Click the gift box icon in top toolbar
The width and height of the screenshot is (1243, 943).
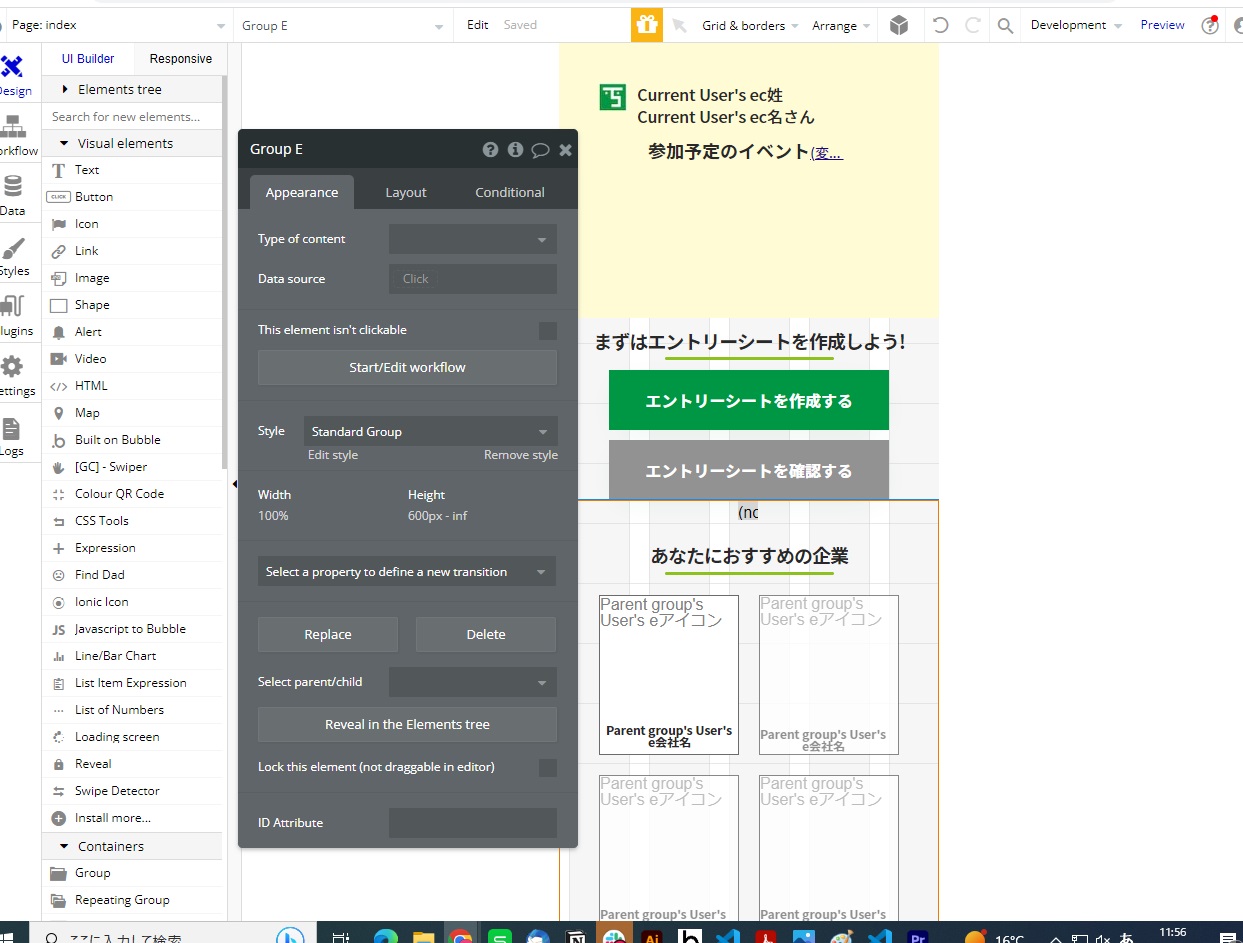tap(646, 25)
